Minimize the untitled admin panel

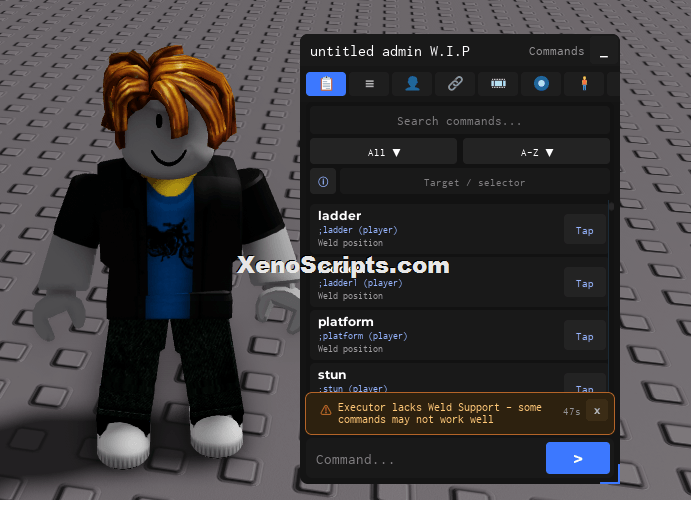coord(604,52)
